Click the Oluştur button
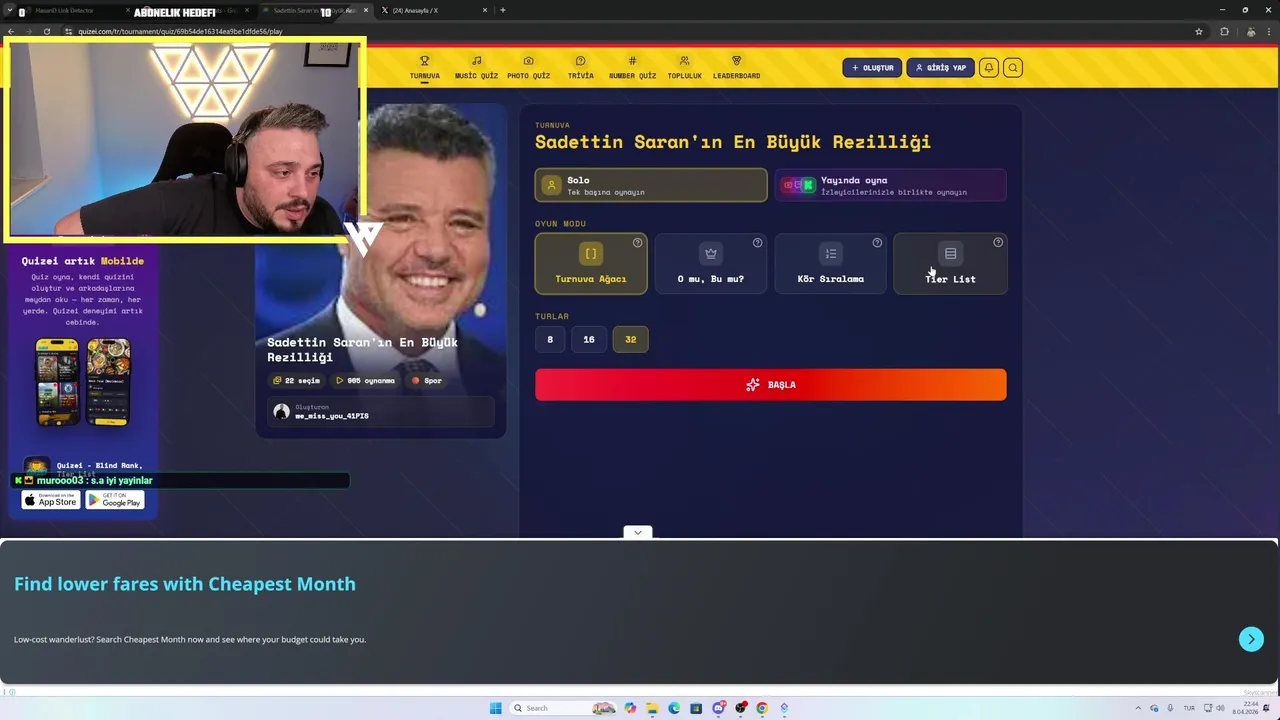Image resolution: width=1280 pixels, height=720 pixels. (x=872, y=68)
